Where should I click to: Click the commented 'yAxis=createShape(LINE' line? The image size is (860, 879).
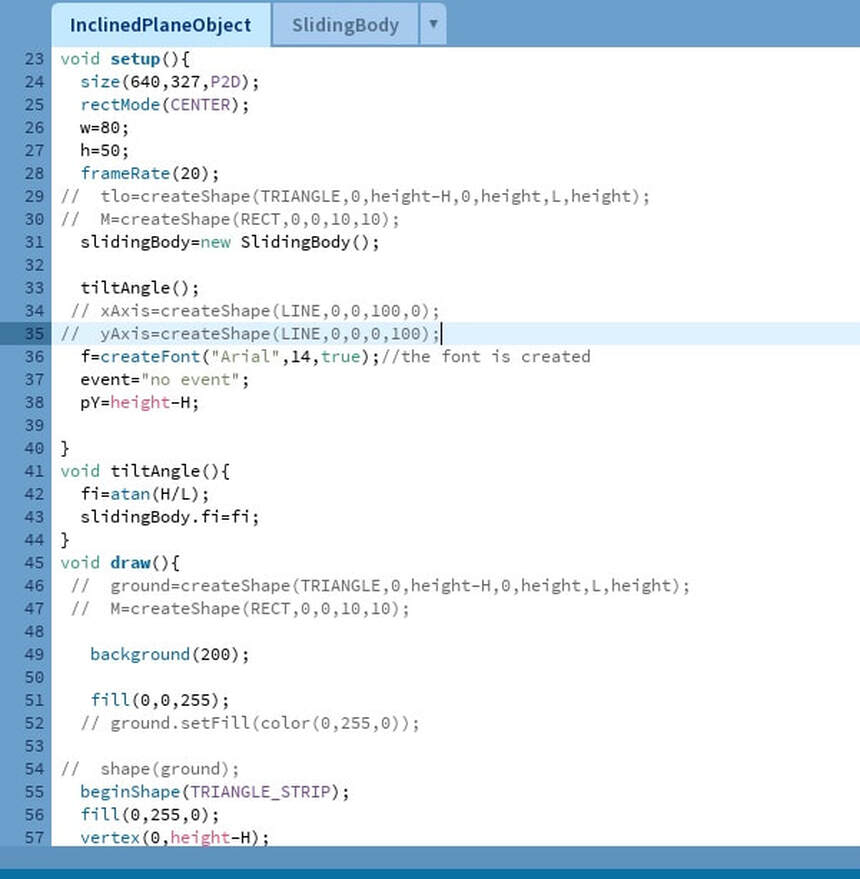pyautogui.click(x=250, y=334)
